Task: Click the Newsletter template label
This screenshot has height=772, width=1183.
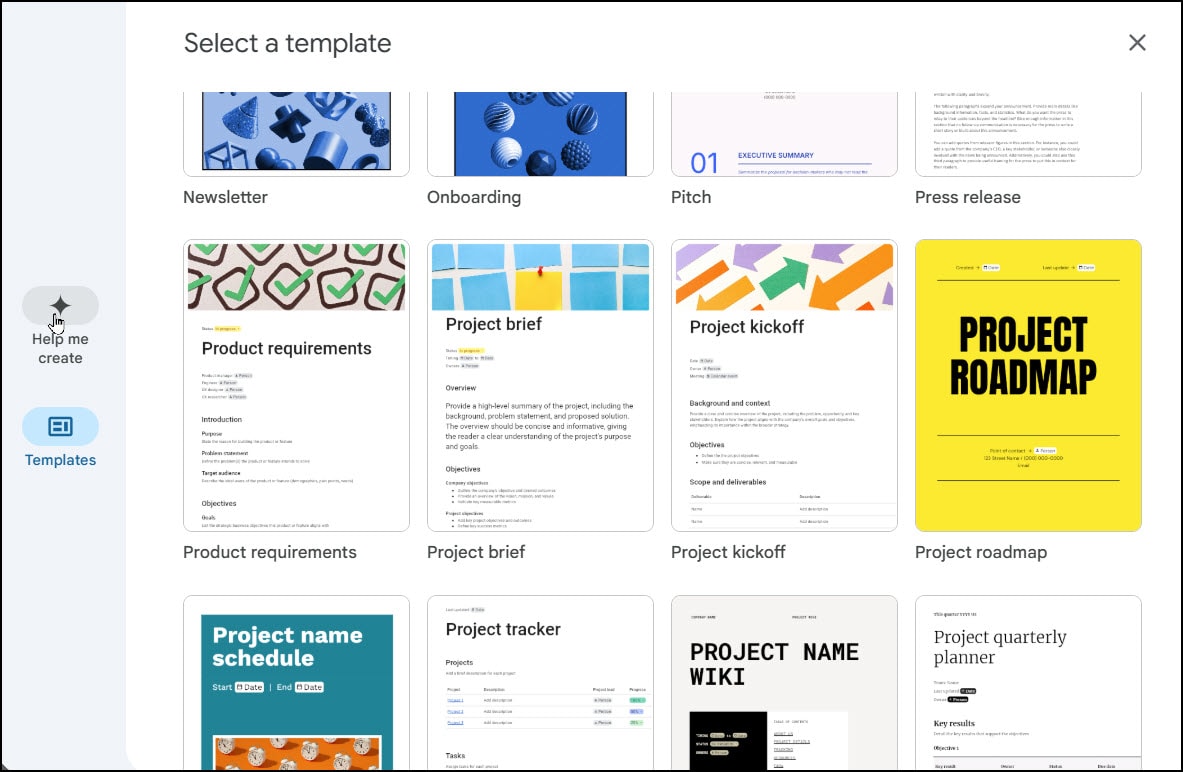Action: (x=225, y=197)
